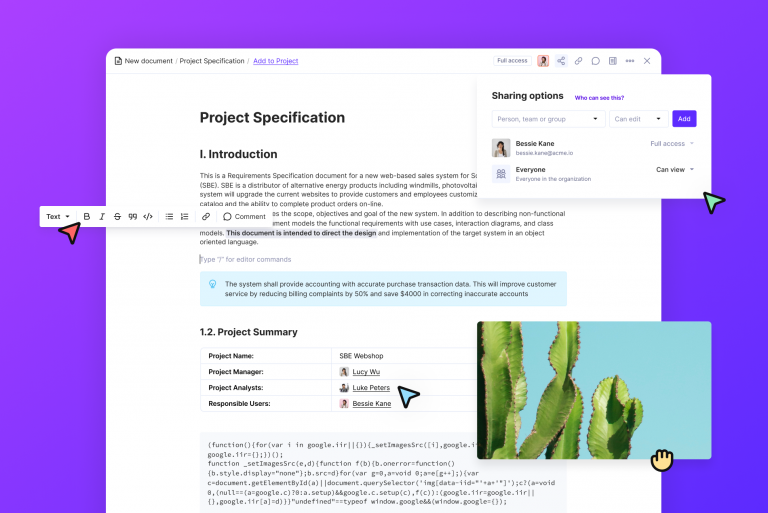This screenshot has width=768, height=513.
Task: Open Person, team or group dropdown
Action: pos(548,119)
